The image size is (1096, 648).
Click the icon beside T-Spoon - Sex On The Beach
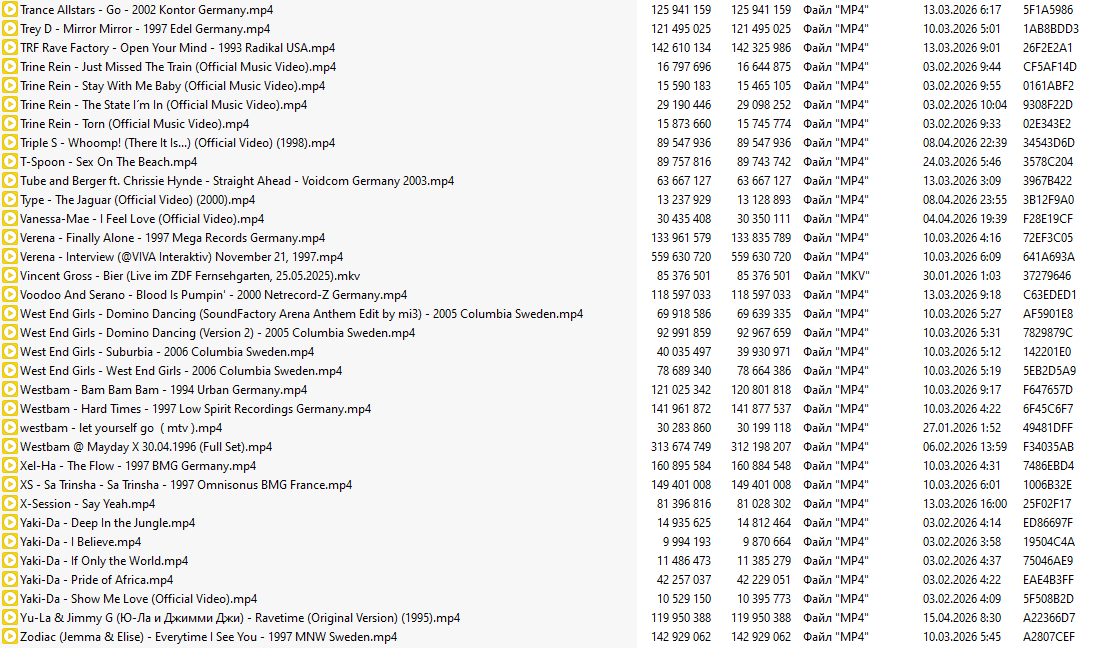pyautogui.click(x=10, y=161)
